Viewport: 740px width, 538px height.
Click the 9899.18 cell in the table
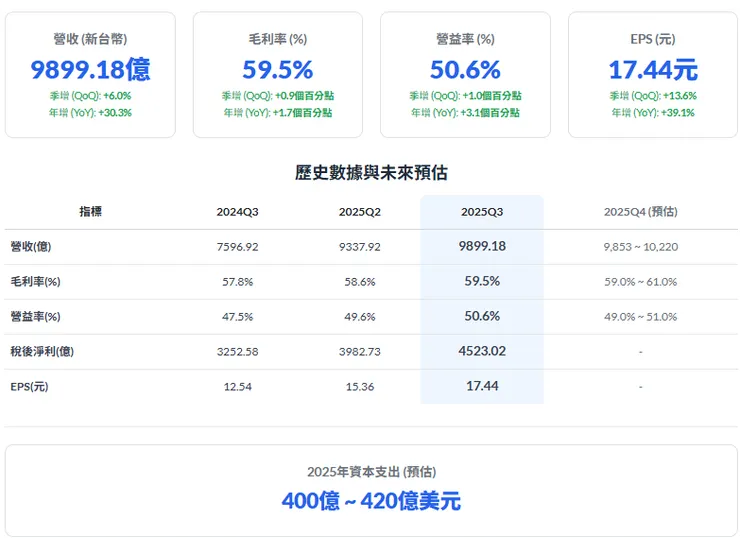tap(482, 246)
